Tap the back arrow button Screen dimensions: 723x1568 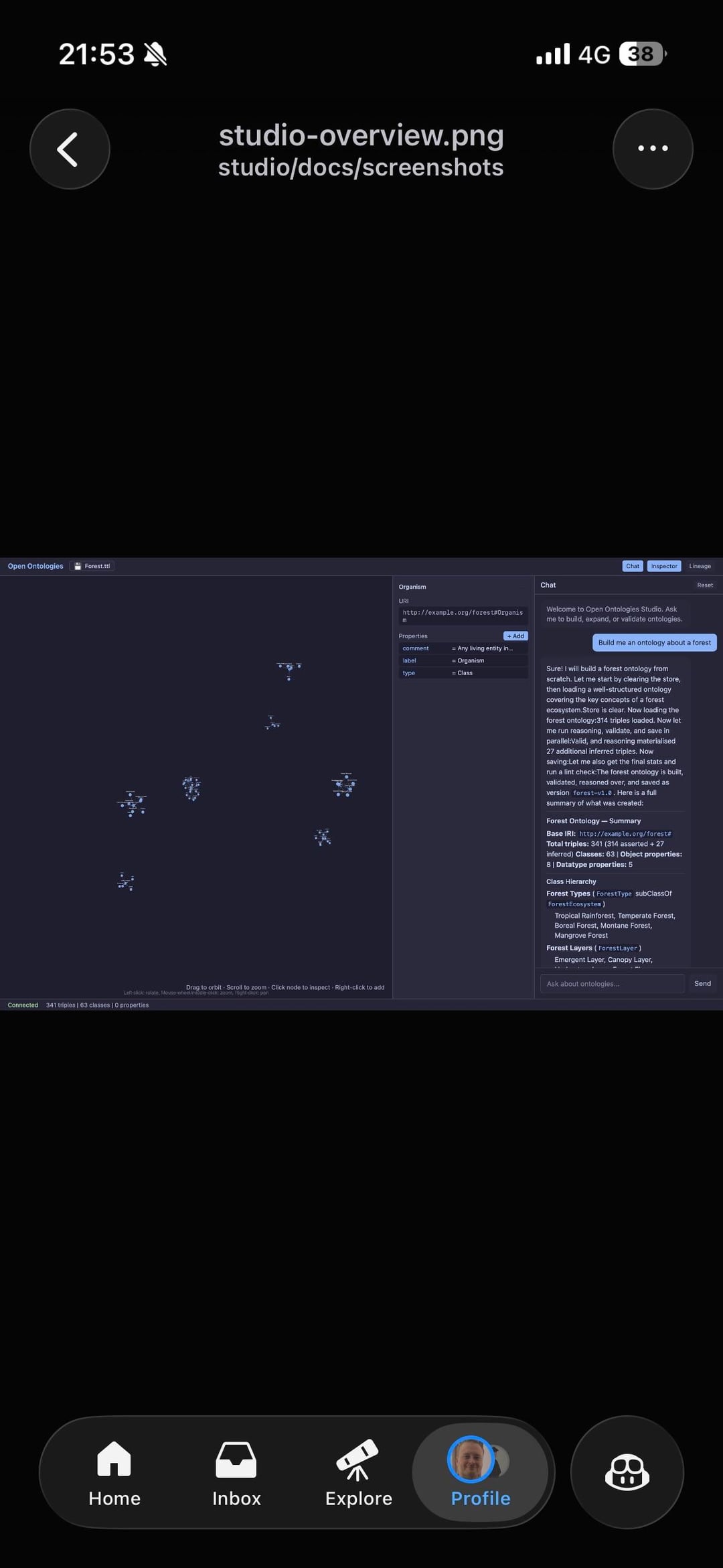(x=70, y=149)
